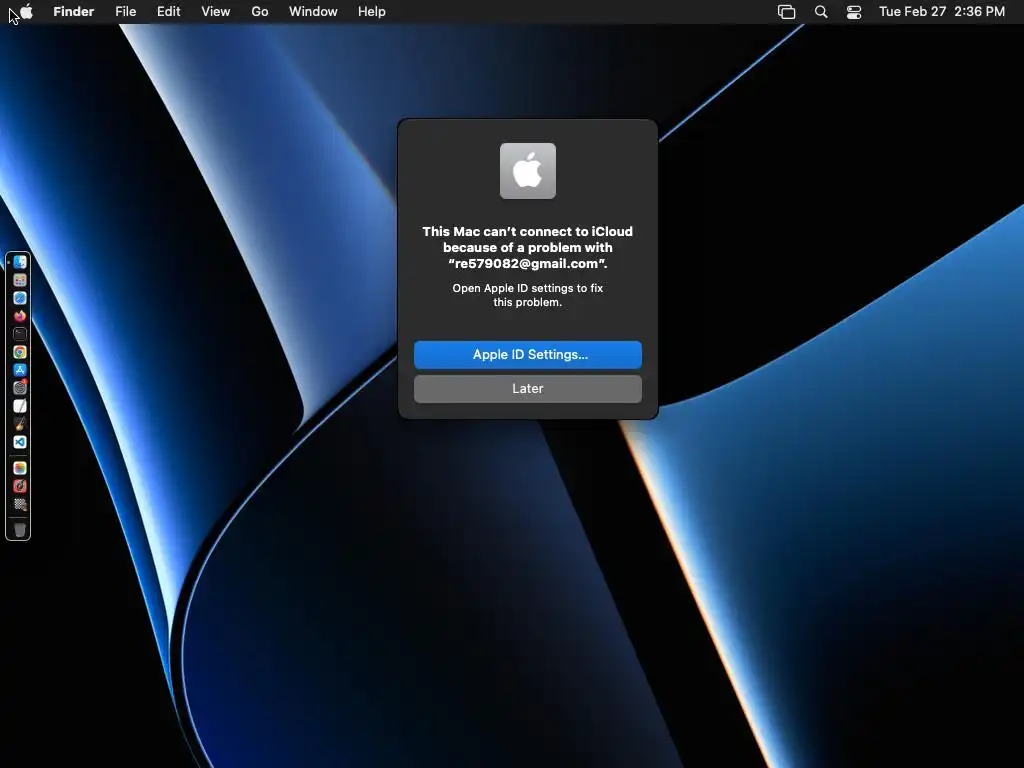This screenshot has width=1024, height=768.
Task: Open TextEdit from the dock
Action: pos(20,406)
